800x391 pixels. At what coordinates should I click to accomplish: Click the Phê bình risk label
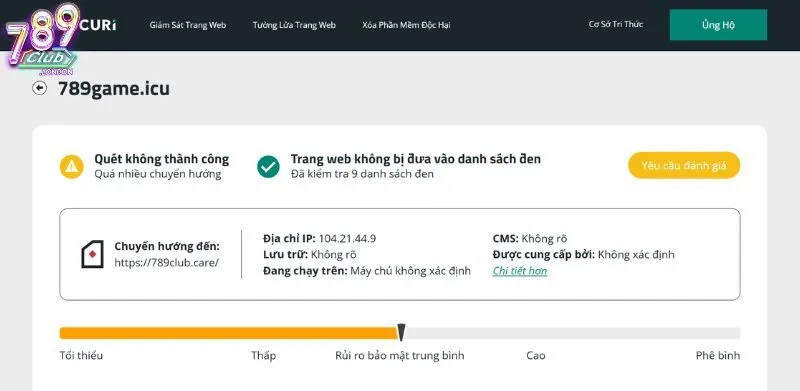pyautogui.click(x=718, y=355)
